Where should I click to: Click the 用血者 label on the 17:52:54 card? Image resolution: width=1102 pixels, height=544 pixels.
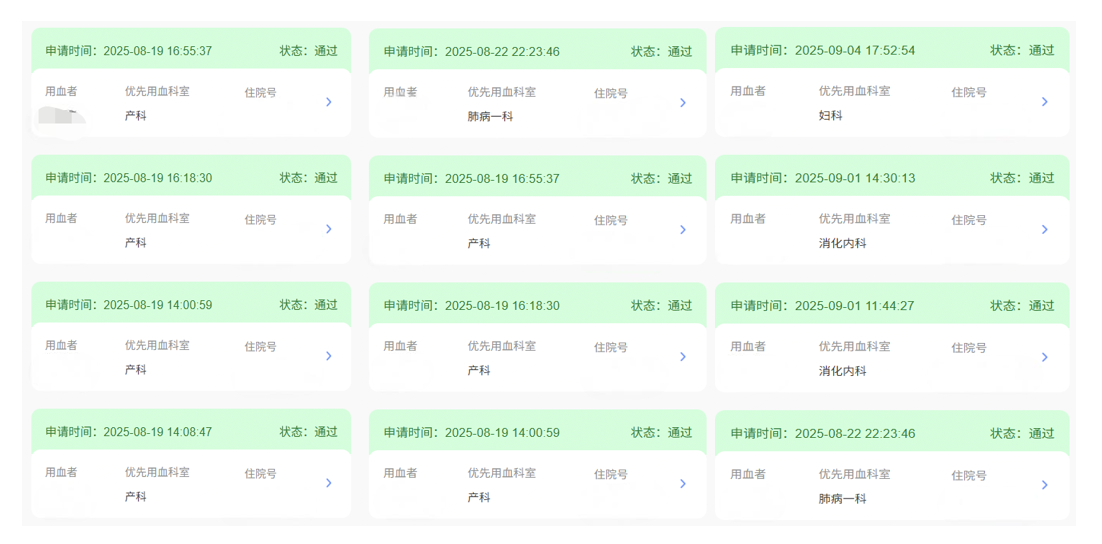tap(747, 91)
